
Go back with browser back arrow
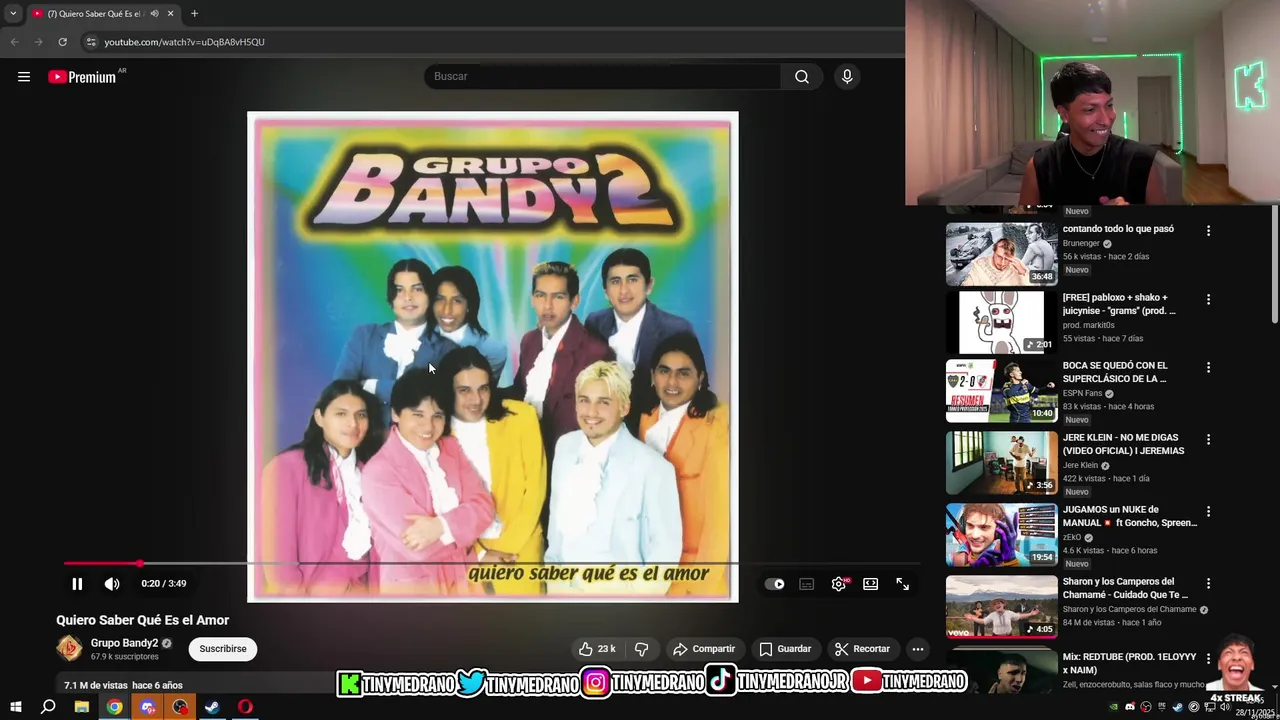(x=14, y=42)
